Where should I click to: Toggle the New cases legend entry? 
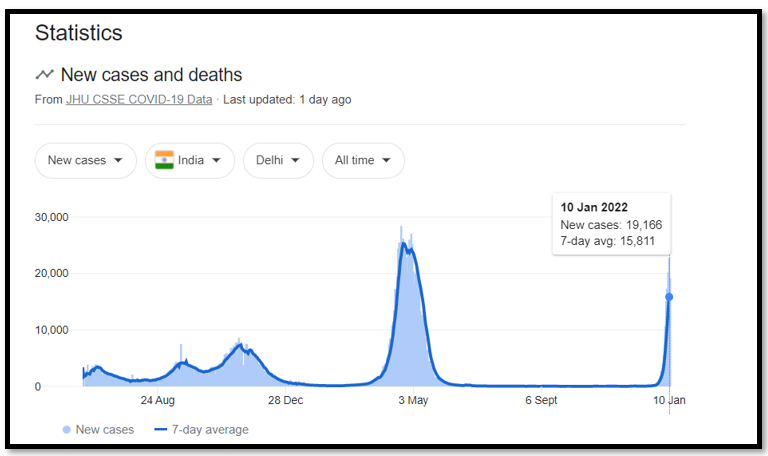(x=98, y=430)
